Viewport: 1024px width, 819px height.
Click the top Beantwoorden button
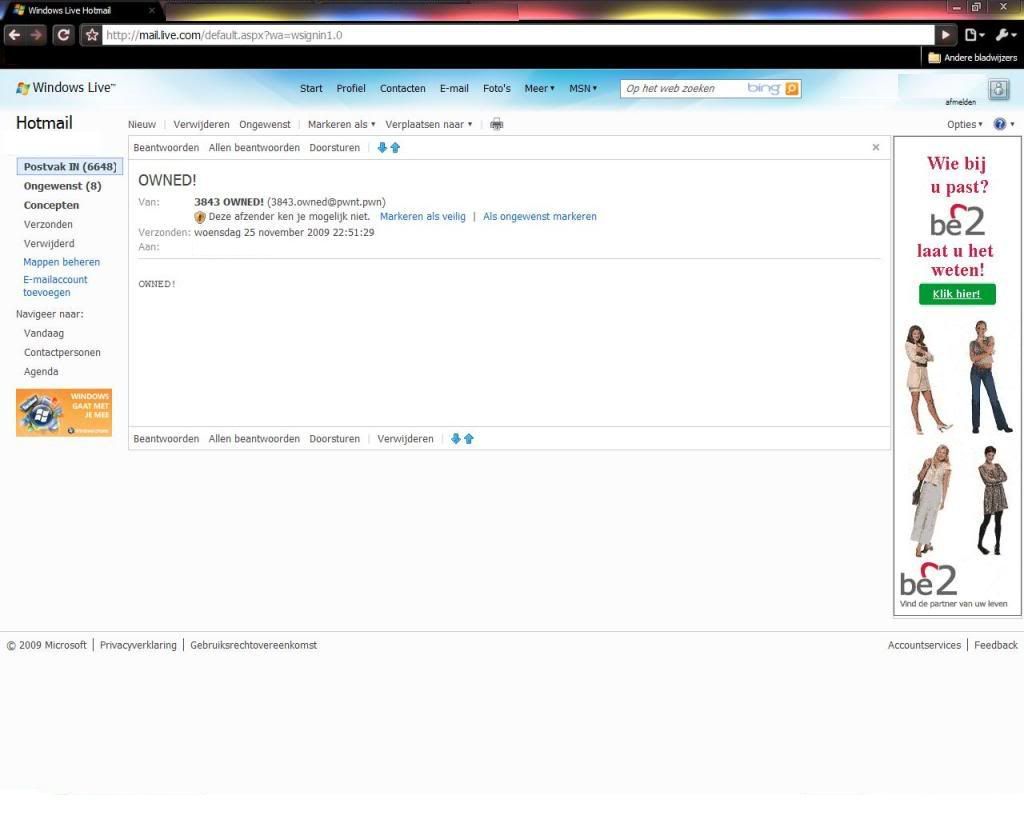point(166,148)
